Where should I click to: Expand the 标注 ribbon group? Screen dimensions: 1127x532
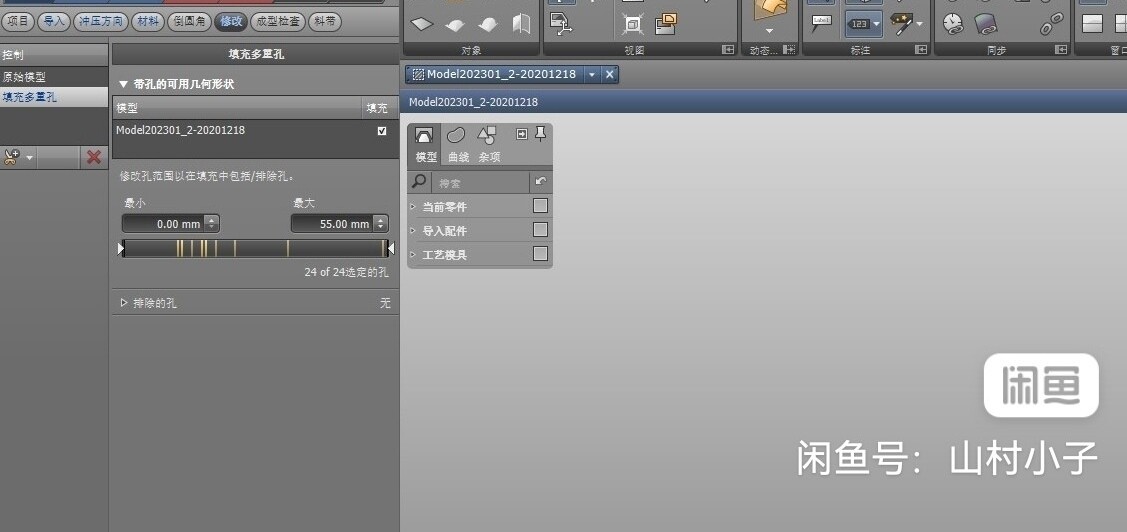pyautogui.click(x=921, y=50)
